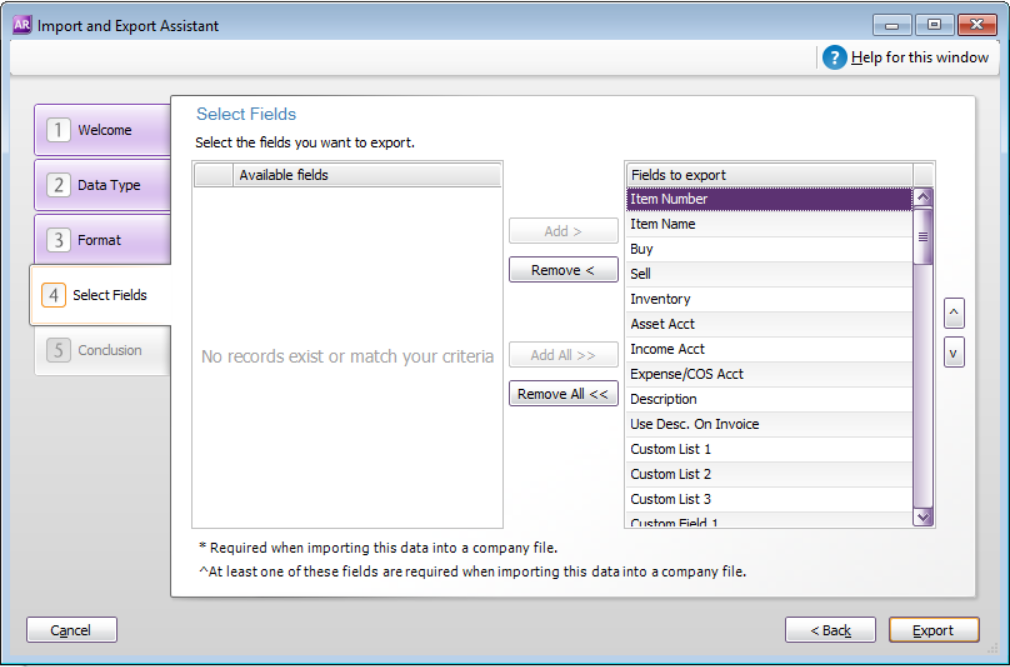1010x667 pixels.
Task: Go to the Data Type step
Action: tap(102, 185)
